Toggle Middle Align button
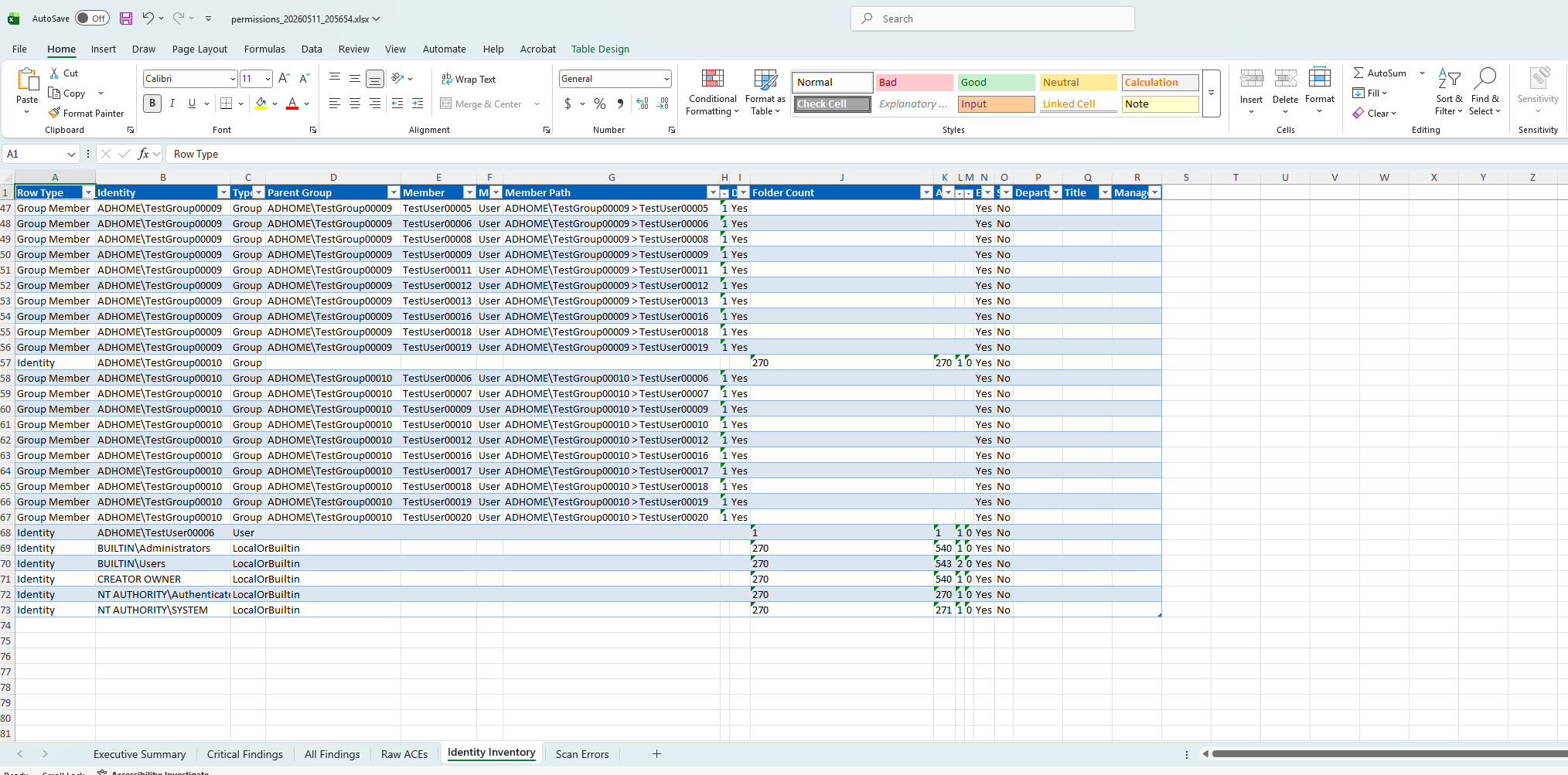Viewport: 1568px width, 775px height. (354, 79)
